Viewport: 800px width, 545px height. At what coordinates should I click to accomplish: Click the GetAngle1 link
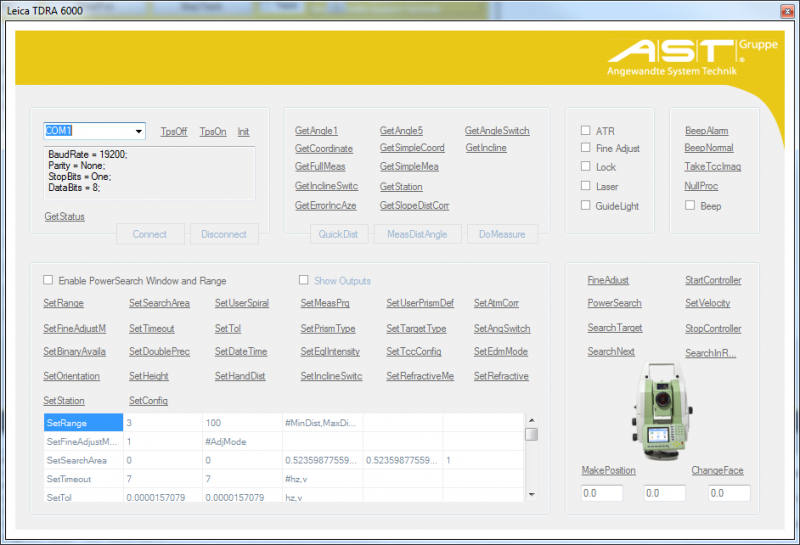pyautogui.click(x=316, y=131)
